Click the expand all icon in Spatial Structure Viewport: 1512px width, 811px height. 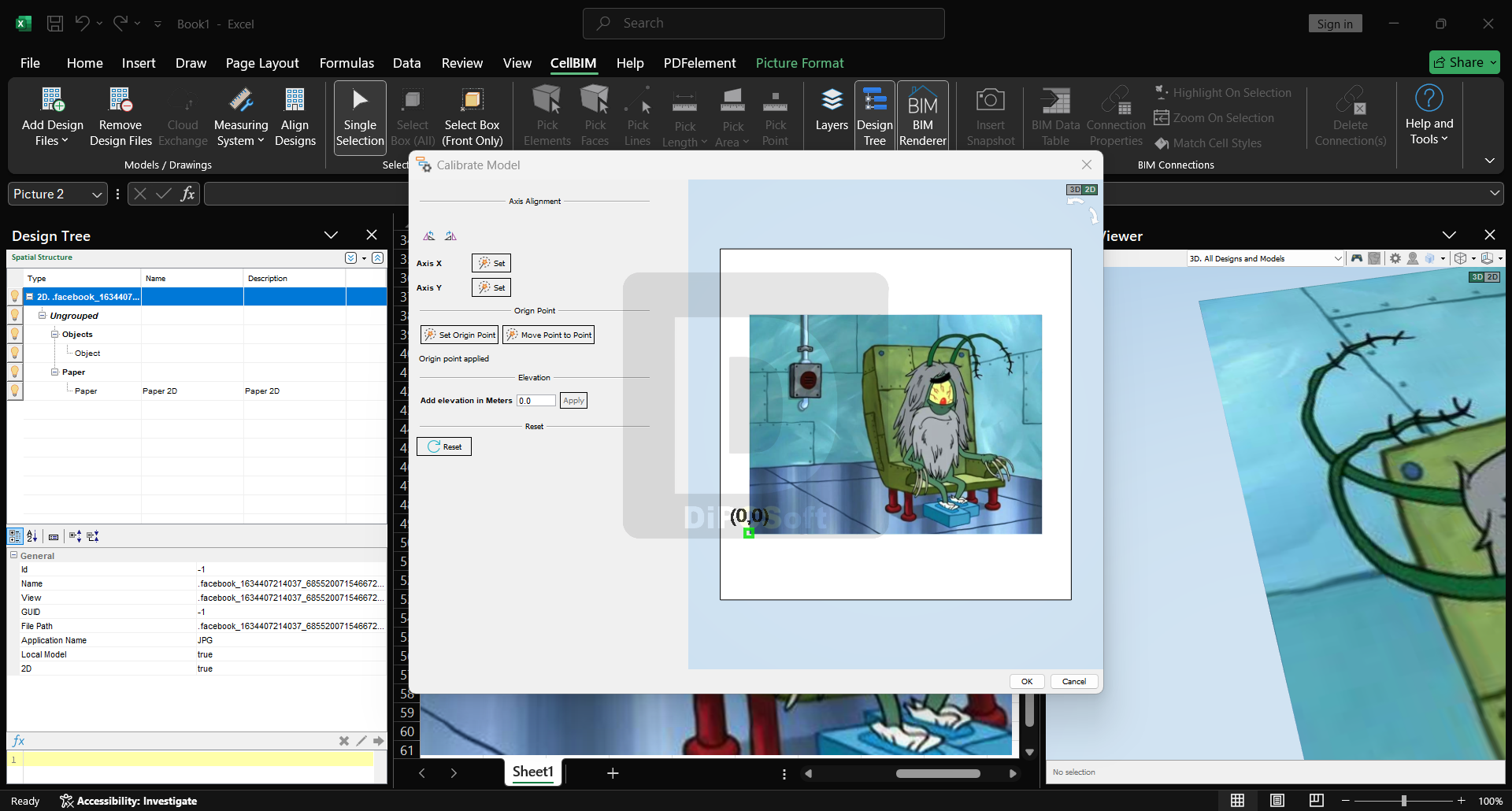point(350,258)
